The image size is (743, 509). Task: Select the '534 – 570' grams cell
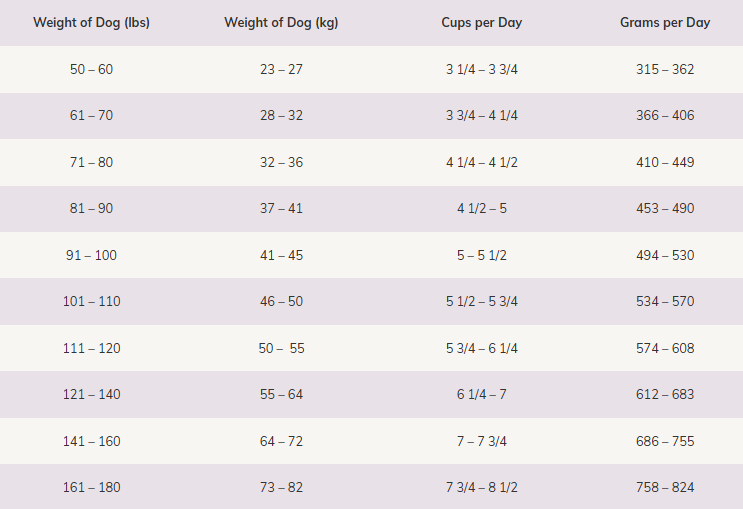665,302
